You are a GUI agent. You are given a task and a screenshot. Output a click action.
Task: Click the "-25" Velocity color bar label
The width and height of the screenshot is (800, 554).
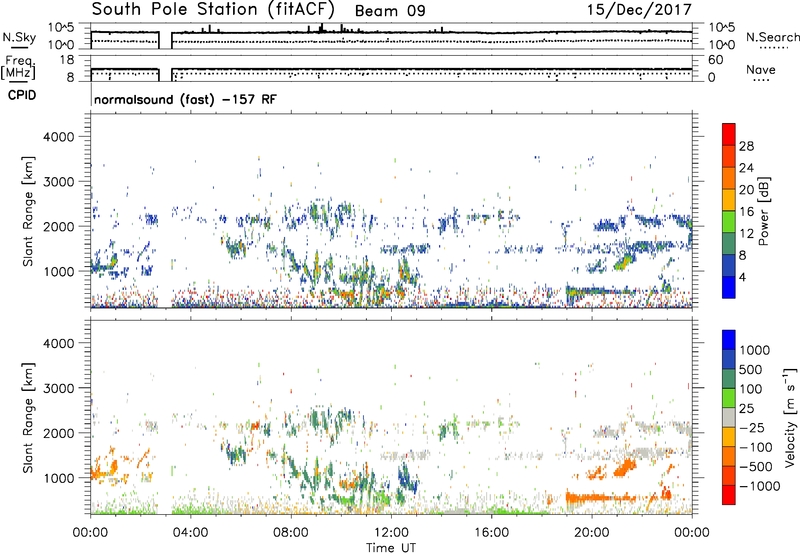click(751, 428)
